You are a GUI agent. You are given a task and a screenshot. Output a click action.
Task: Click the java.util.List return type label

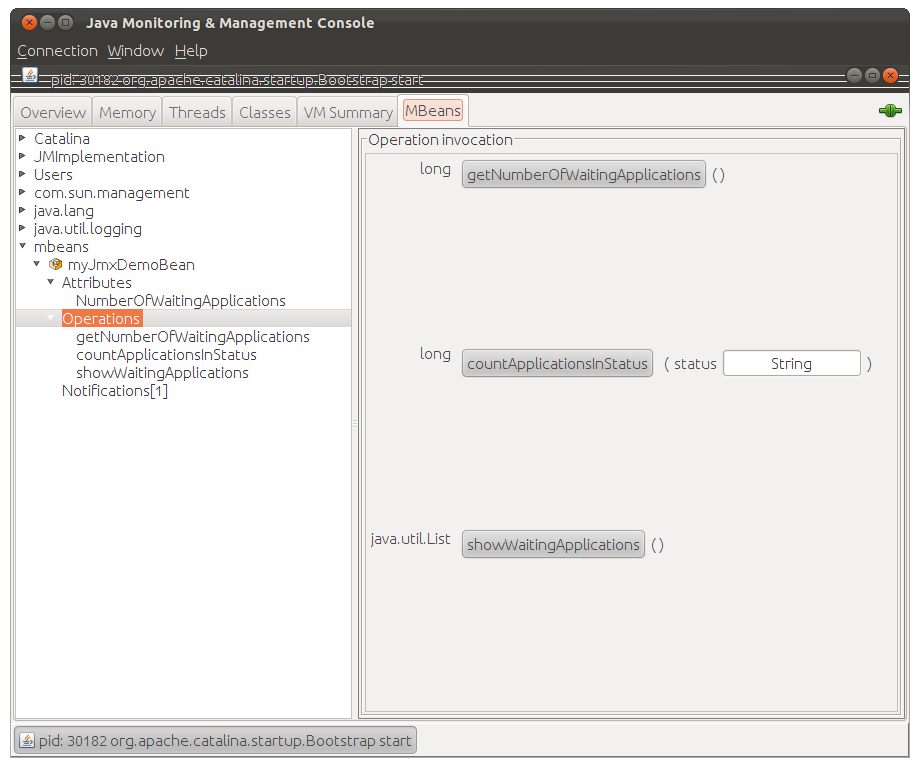pos(410,539)
